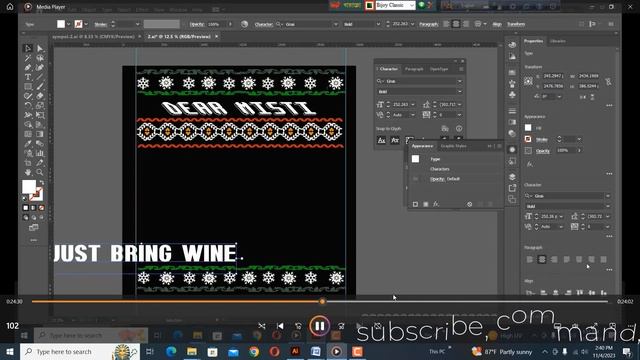Image resolution: width=640 pixels, height=360 pixels.
Task: Select the Hand tool
Action: coord(28,172)
